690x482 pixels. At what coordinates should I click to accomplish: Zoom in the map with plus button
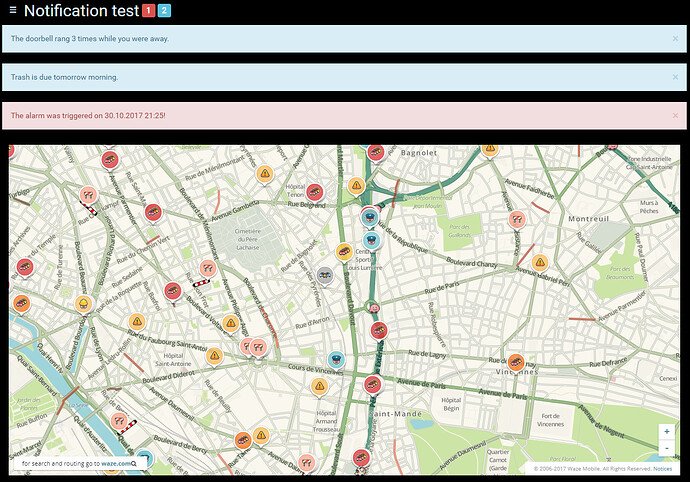[x=667, y=431]
